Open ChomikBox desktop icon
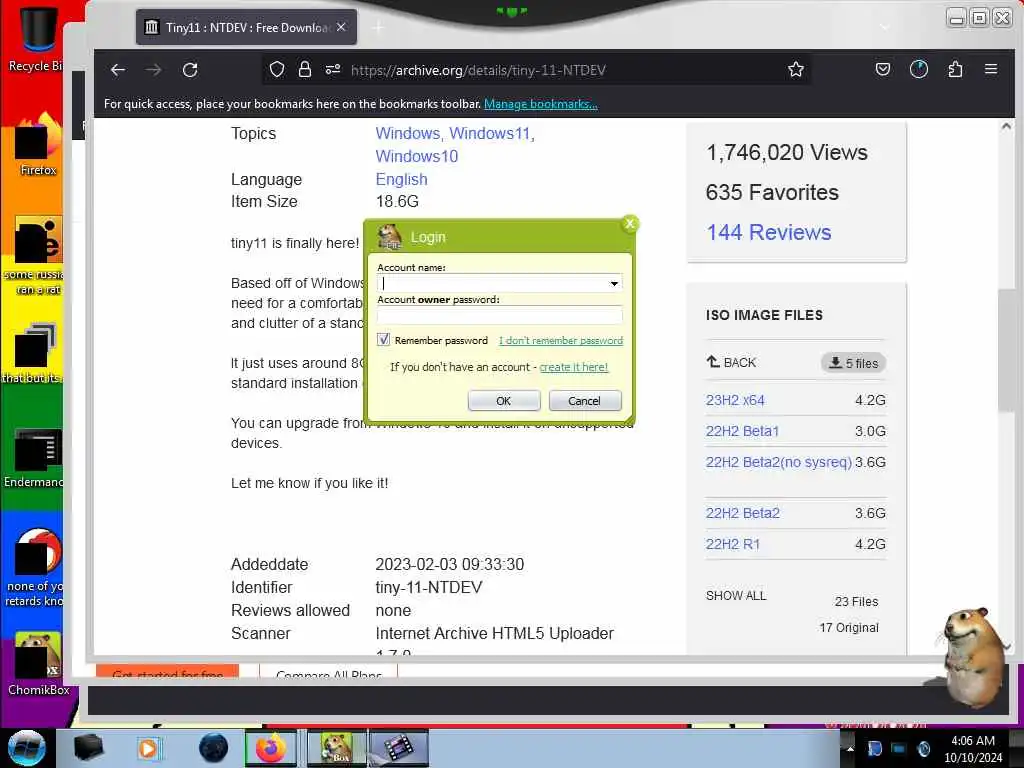Screen dimensions: 1024x768 [x=38, y=663]
